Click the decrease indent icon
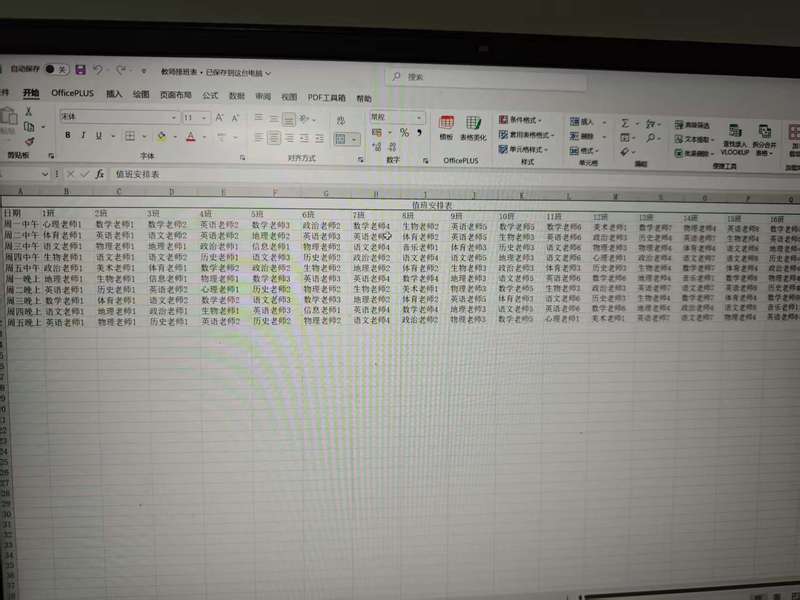This screenshot has width=800, height=600. point(305,138)
